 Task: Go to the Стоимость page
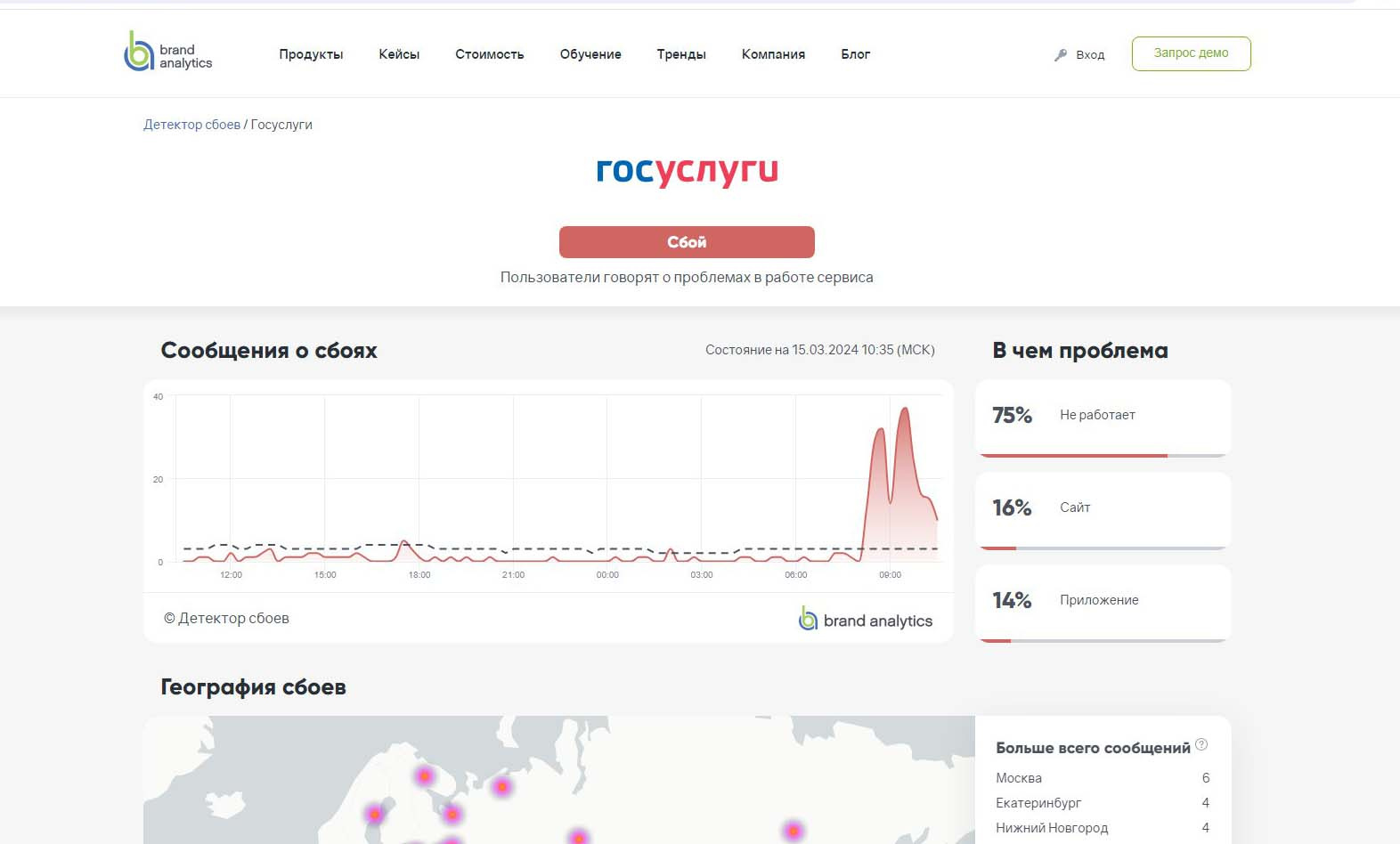[490, 54]
